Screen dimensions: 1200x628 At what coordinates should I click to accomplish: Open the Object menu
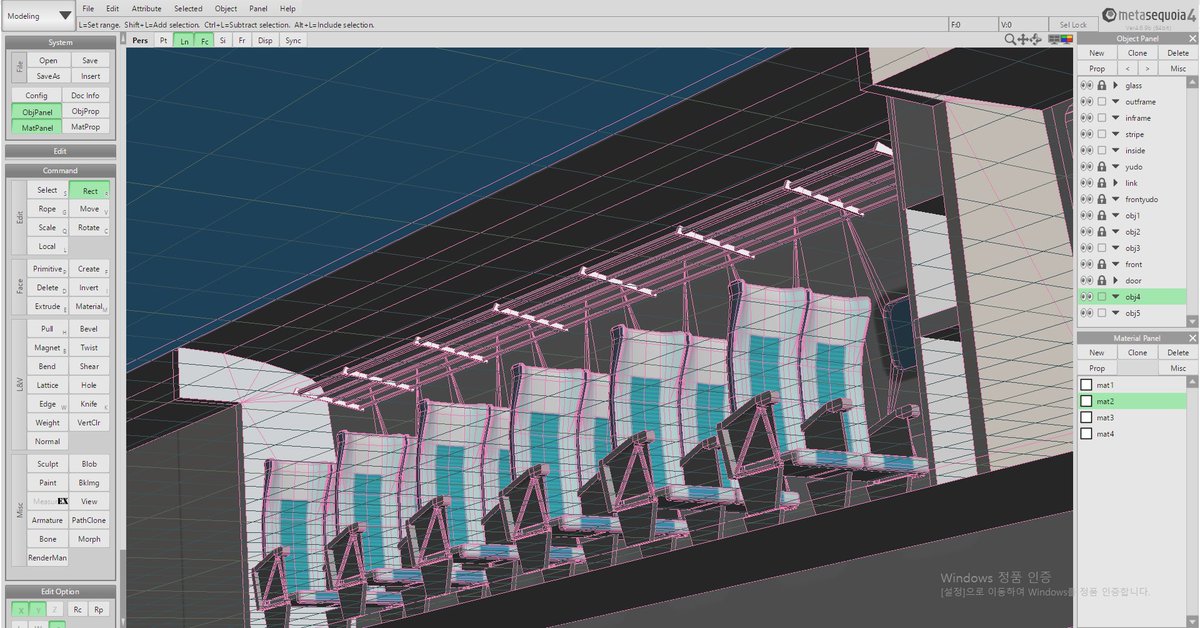coord(226,8)
